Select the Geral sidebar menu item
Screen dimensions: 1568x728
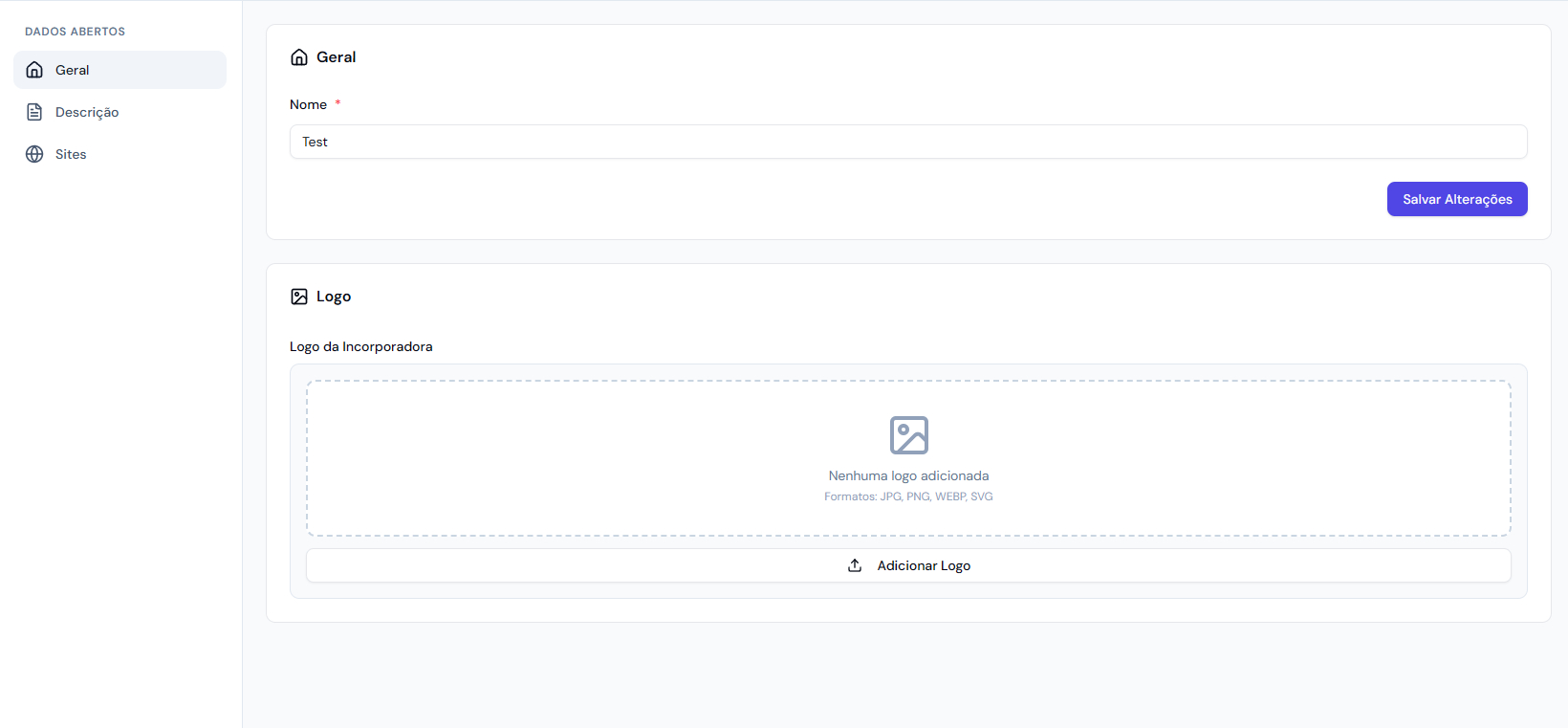click(120, 70)
